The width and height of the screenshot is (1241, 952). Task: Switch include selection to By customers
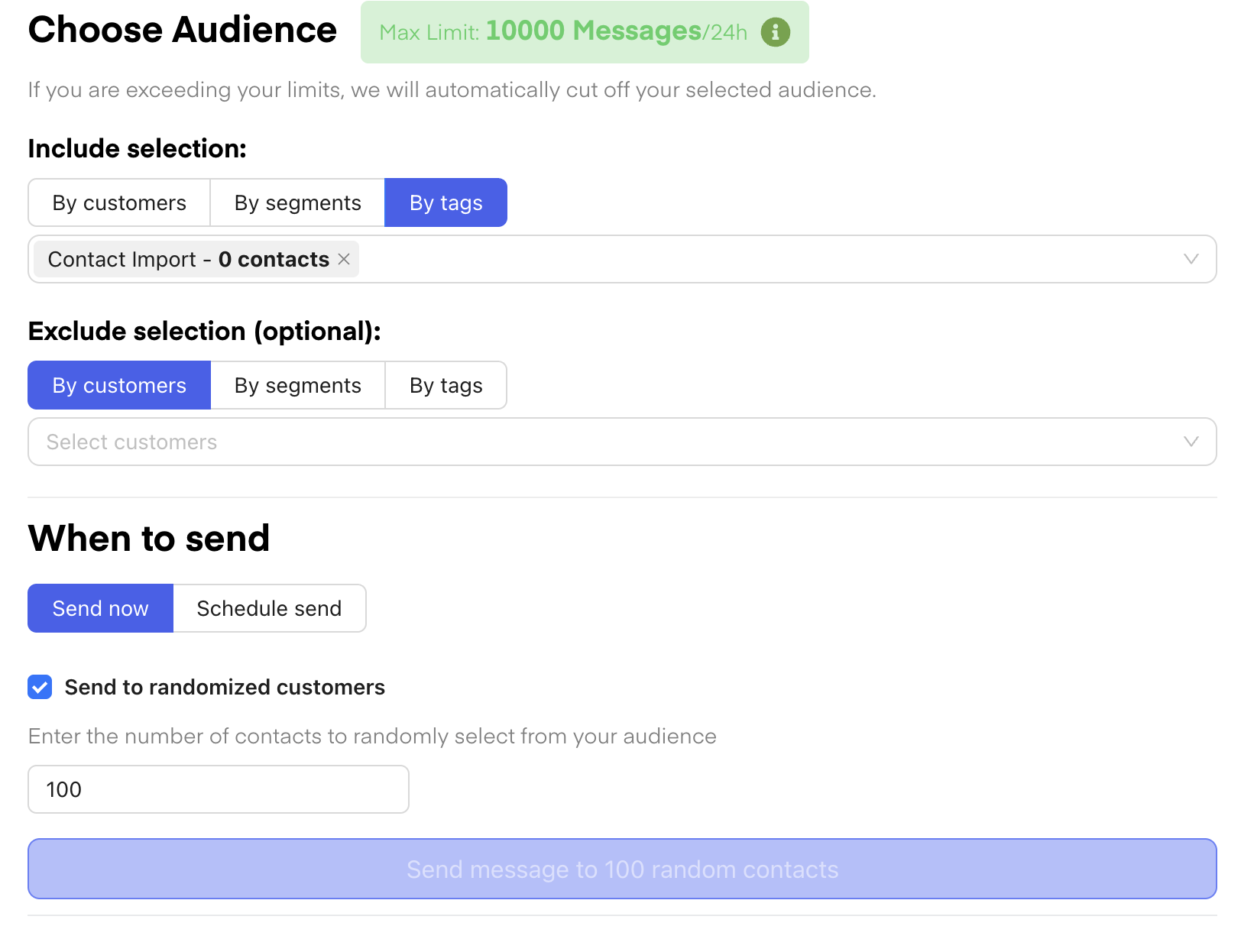(119, 202)
